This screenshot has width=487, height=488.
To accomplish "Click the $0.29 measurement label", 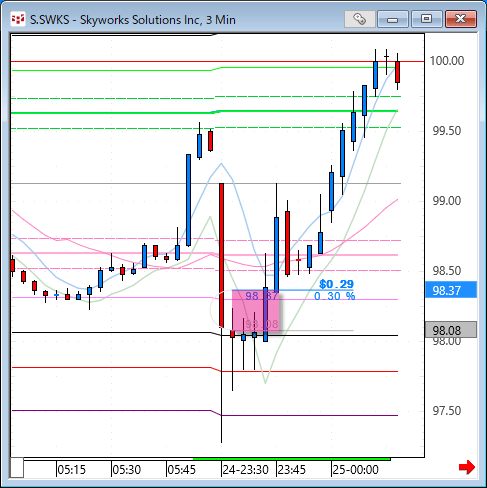I will pos(336,284).
